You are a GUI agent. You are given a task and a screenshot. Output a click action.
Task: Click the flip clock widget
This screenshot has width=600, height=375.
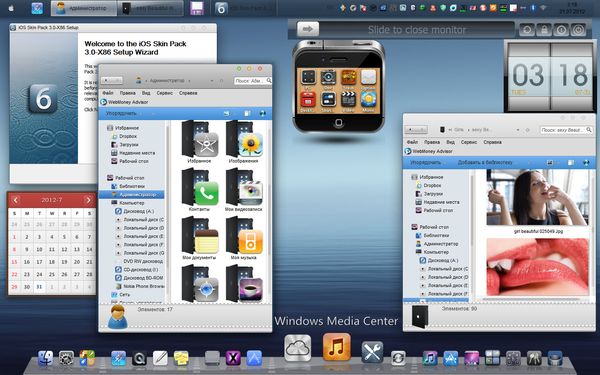550,76
